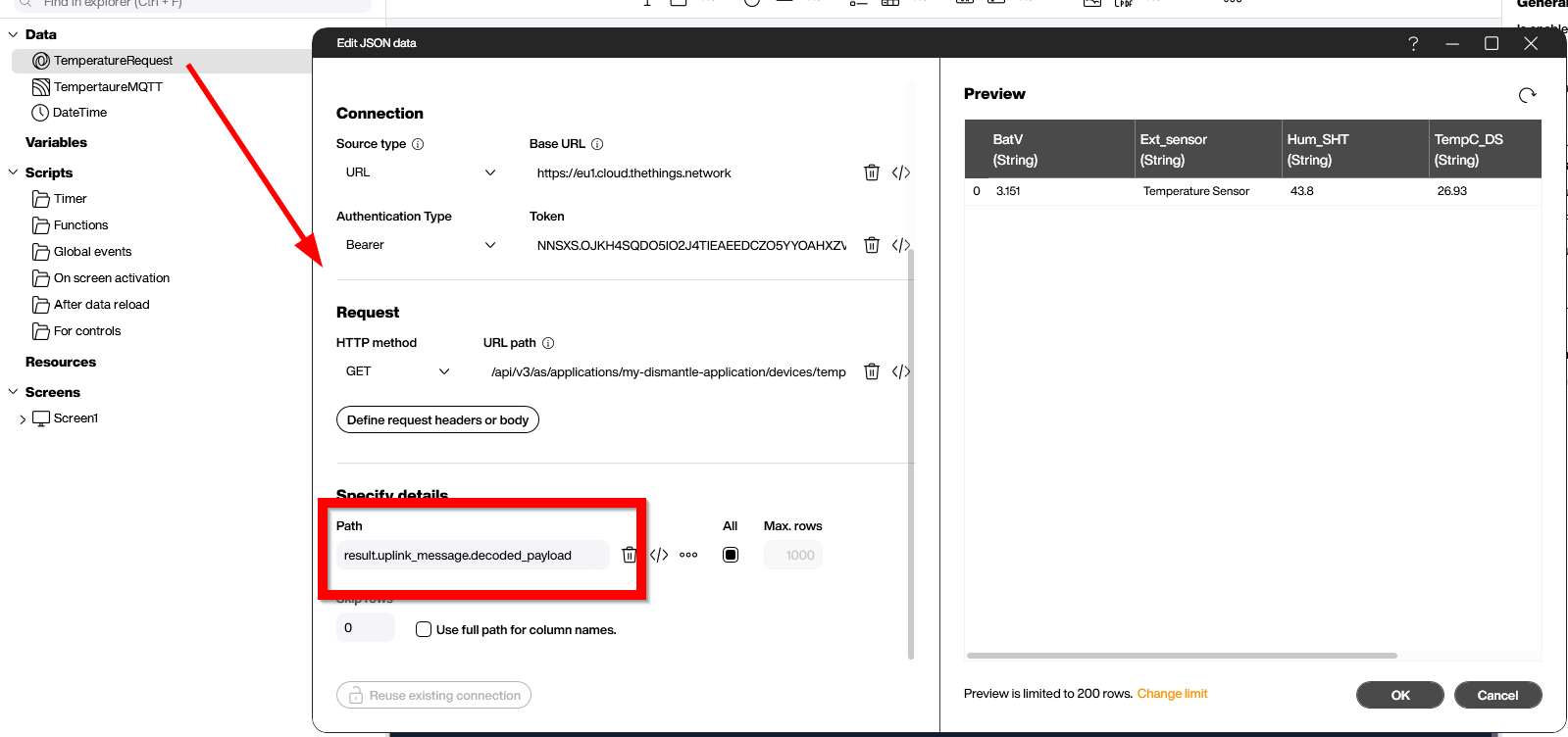
Task: Open code editor for Base URL field
Action: 901,172
